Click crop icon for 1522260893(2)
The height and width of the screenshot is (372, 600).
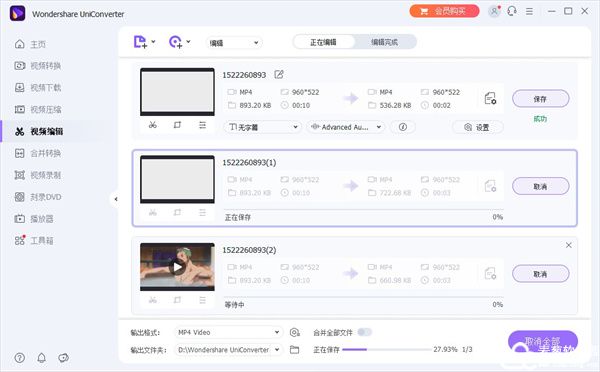coord(177,300)
